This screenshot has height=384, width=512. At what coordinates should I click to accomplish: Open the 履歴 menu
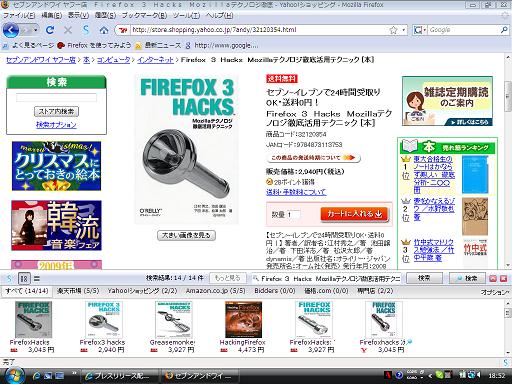pos(105,15)
